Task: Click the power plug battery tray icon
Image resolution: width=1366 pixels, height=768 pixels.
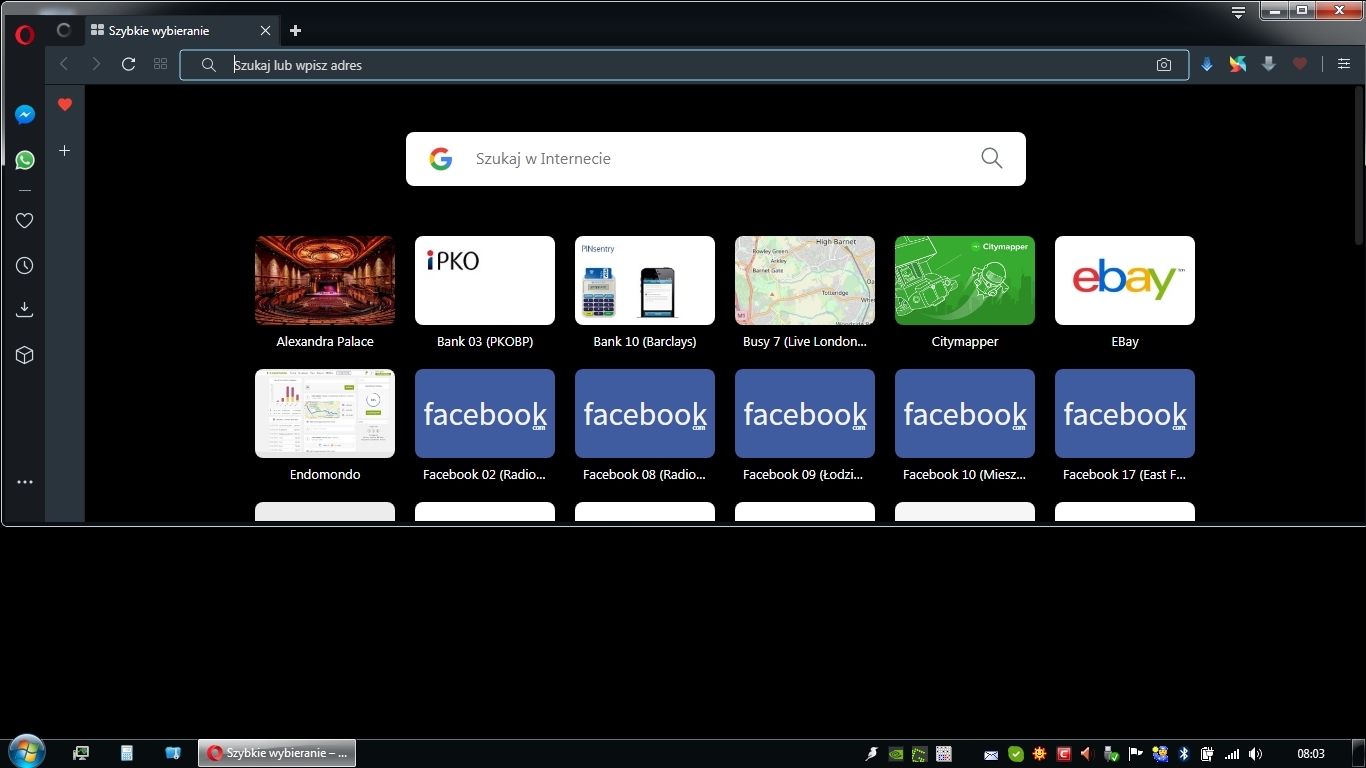Action: pyautogui.click(x=1207, y=754)
